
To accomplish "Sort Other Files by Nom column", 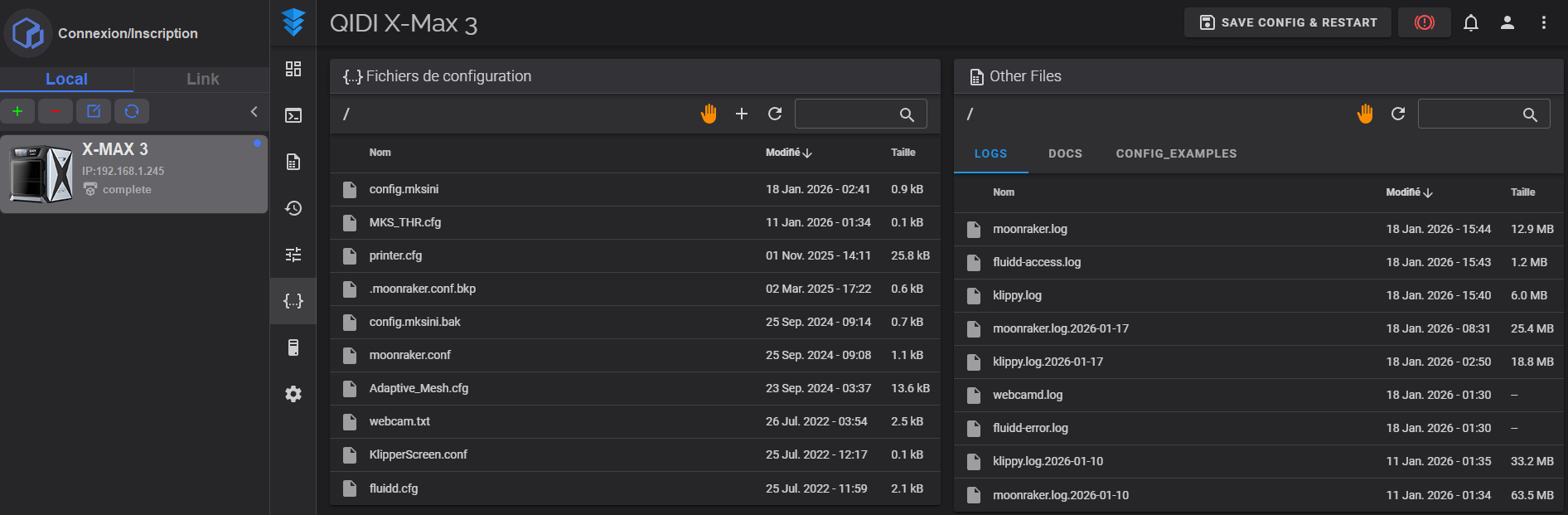I will click(1004, 192).
